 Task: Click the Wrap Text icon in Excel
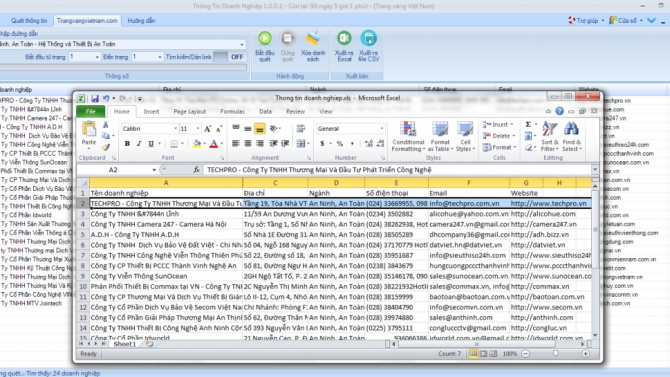(301, 128)
